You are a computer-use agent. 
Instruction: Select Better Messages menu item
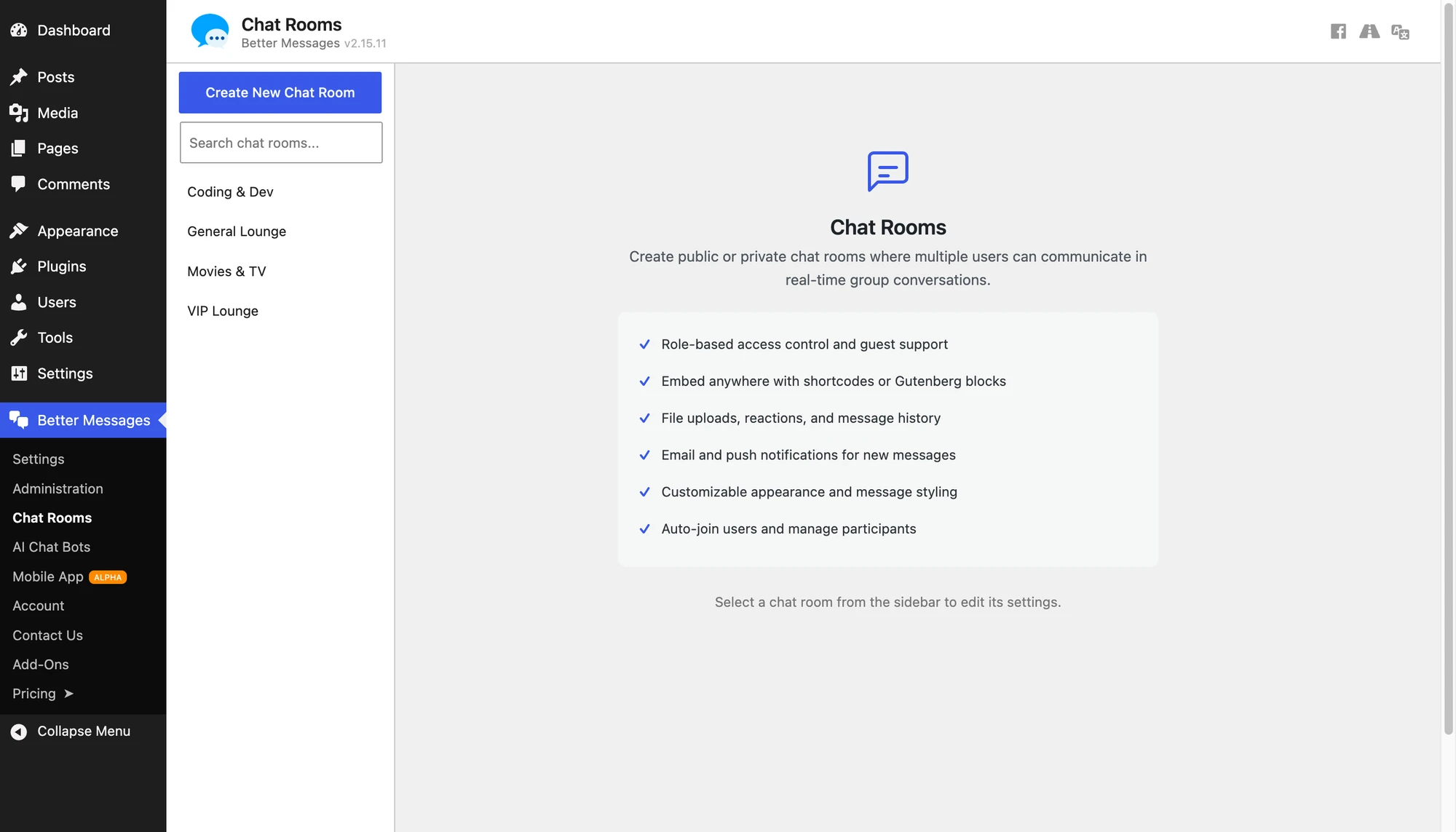[83, 420]
